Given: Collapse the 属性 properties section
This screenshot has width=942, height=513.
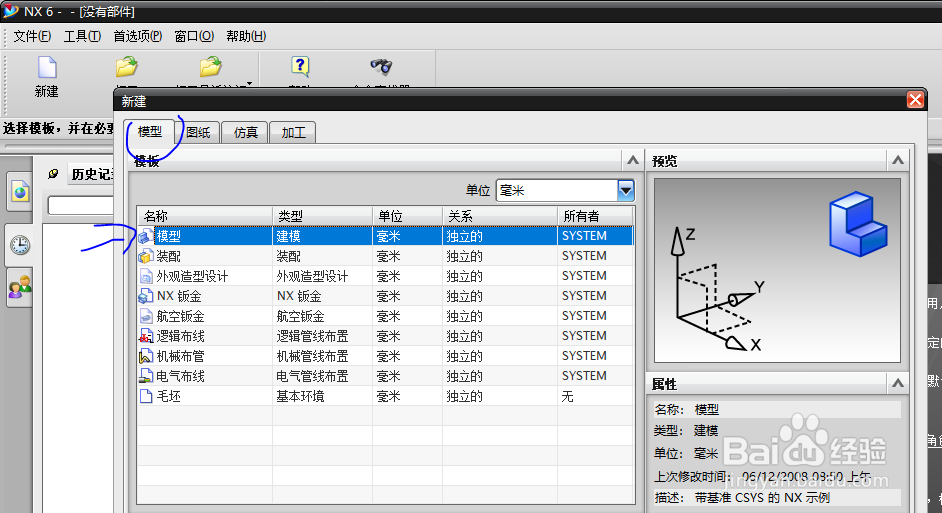Looking at the screenshot, I should pyautogui.click(x=898, y=383).
